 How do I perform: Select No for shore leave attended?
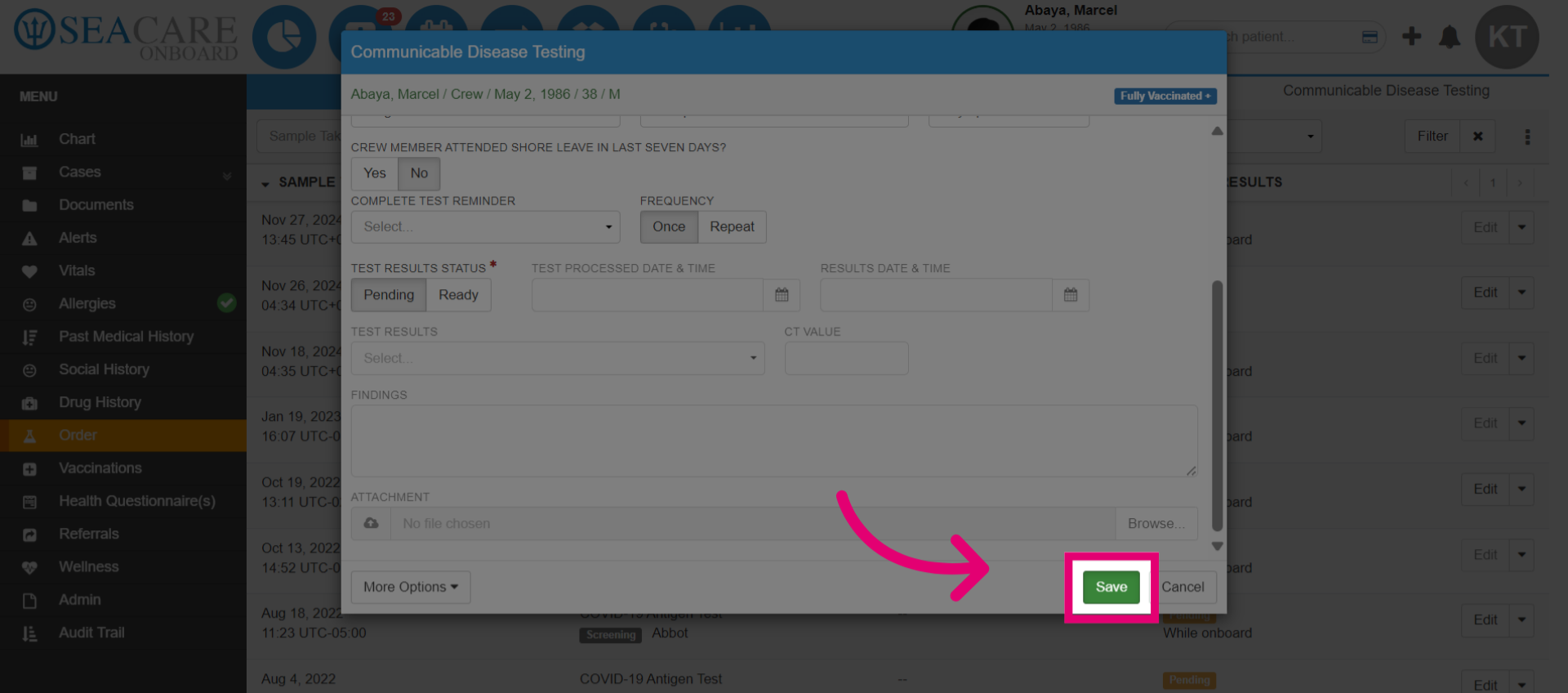(419, 173)
